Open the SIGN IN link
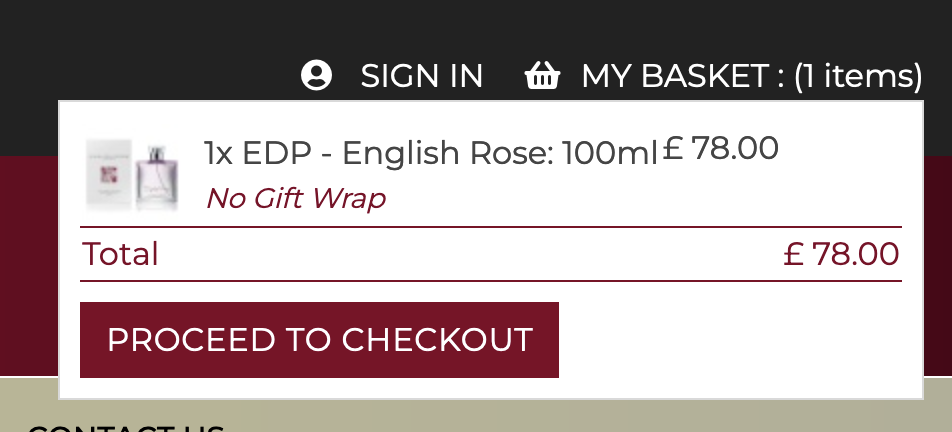Image resolution: width=952 pixels, height=432 pixels. point(421,76)
